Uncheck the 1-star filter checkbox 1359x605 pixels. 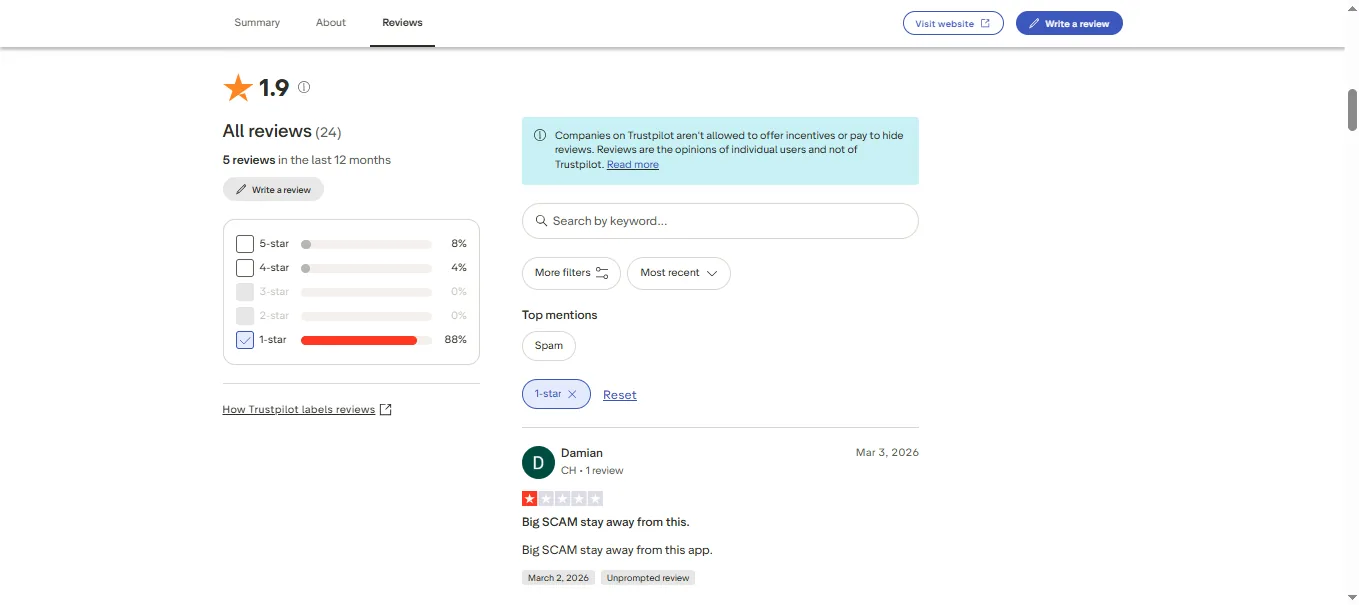pyautogui.click(x=245, y=340)
